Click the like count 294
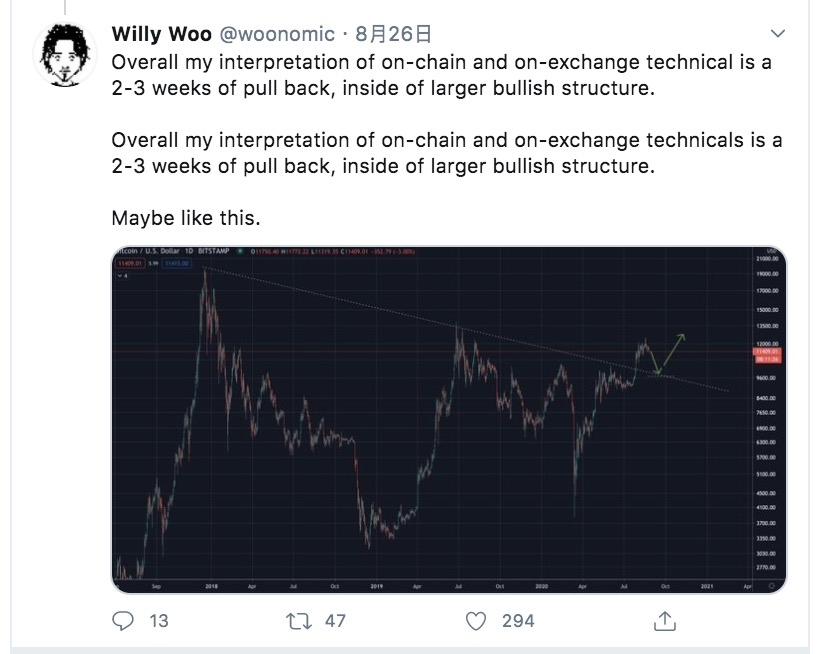Viewport: 824px width, 654px height. pos(518,621)
